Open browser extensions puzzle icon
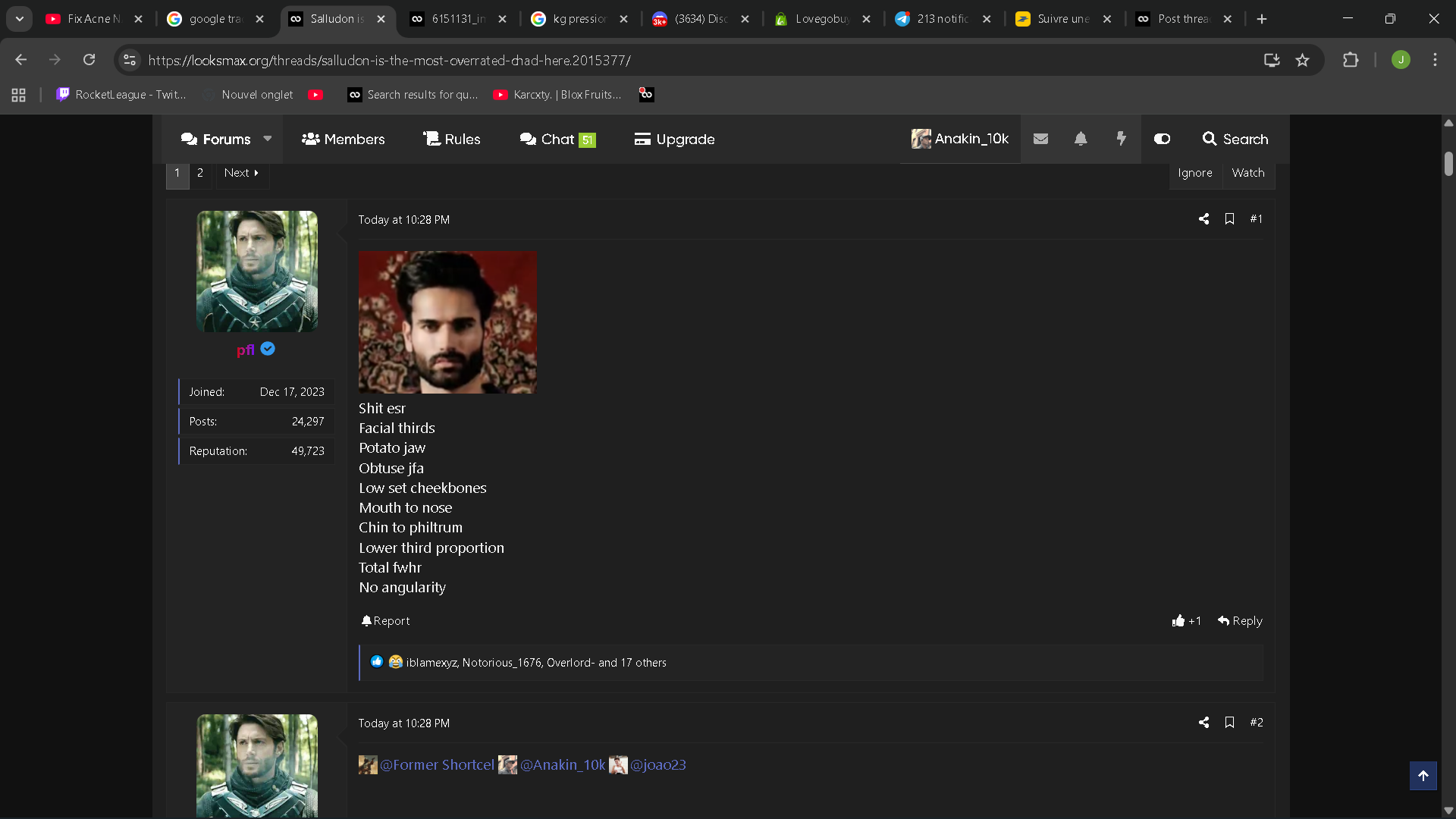This screenshot has height=819, width=1456. pyautogui.click(x=1351, y=60)
